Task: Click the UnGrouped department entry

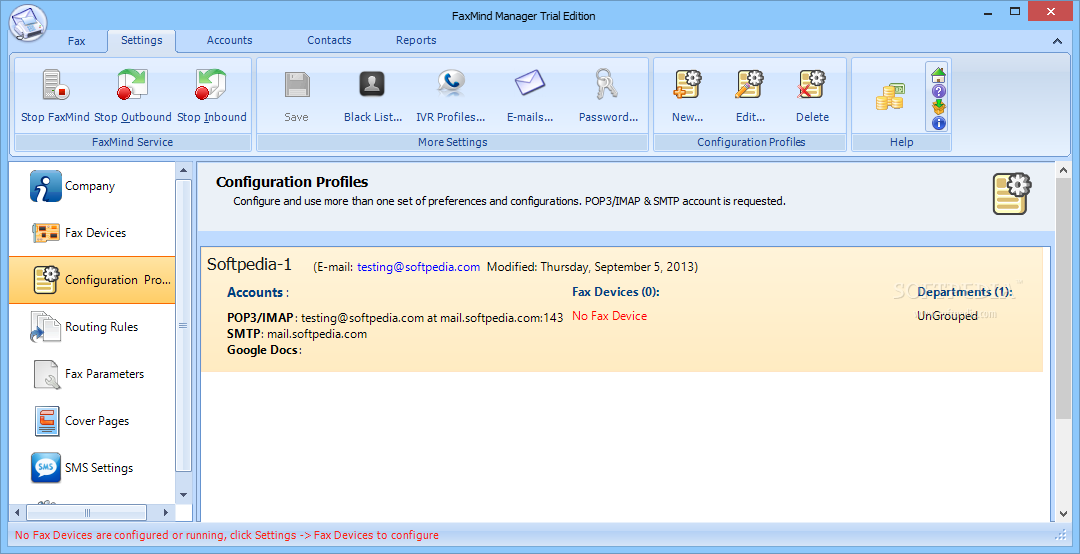Action: click(x=947, y=316)
